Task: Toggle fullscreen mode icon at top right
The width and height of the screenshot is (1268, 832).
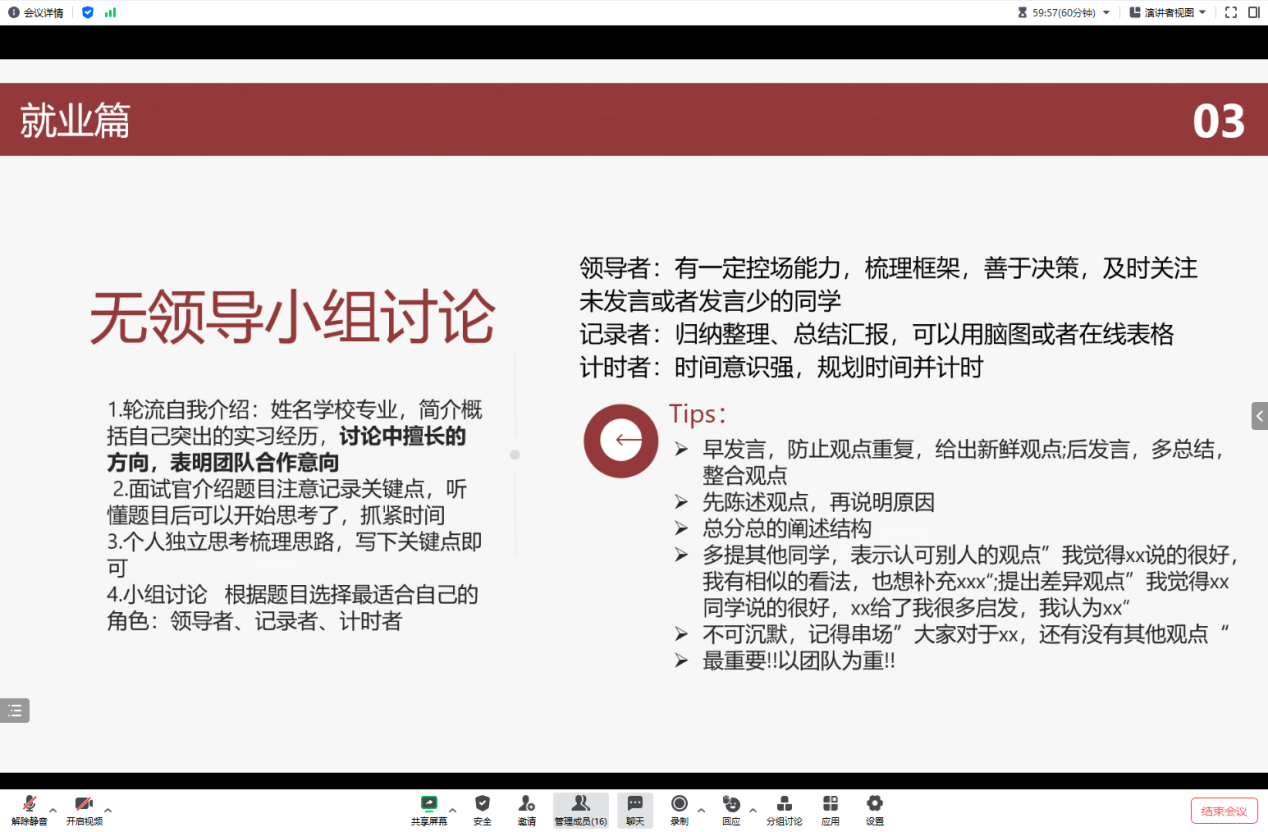Action: click(1231, 12)
